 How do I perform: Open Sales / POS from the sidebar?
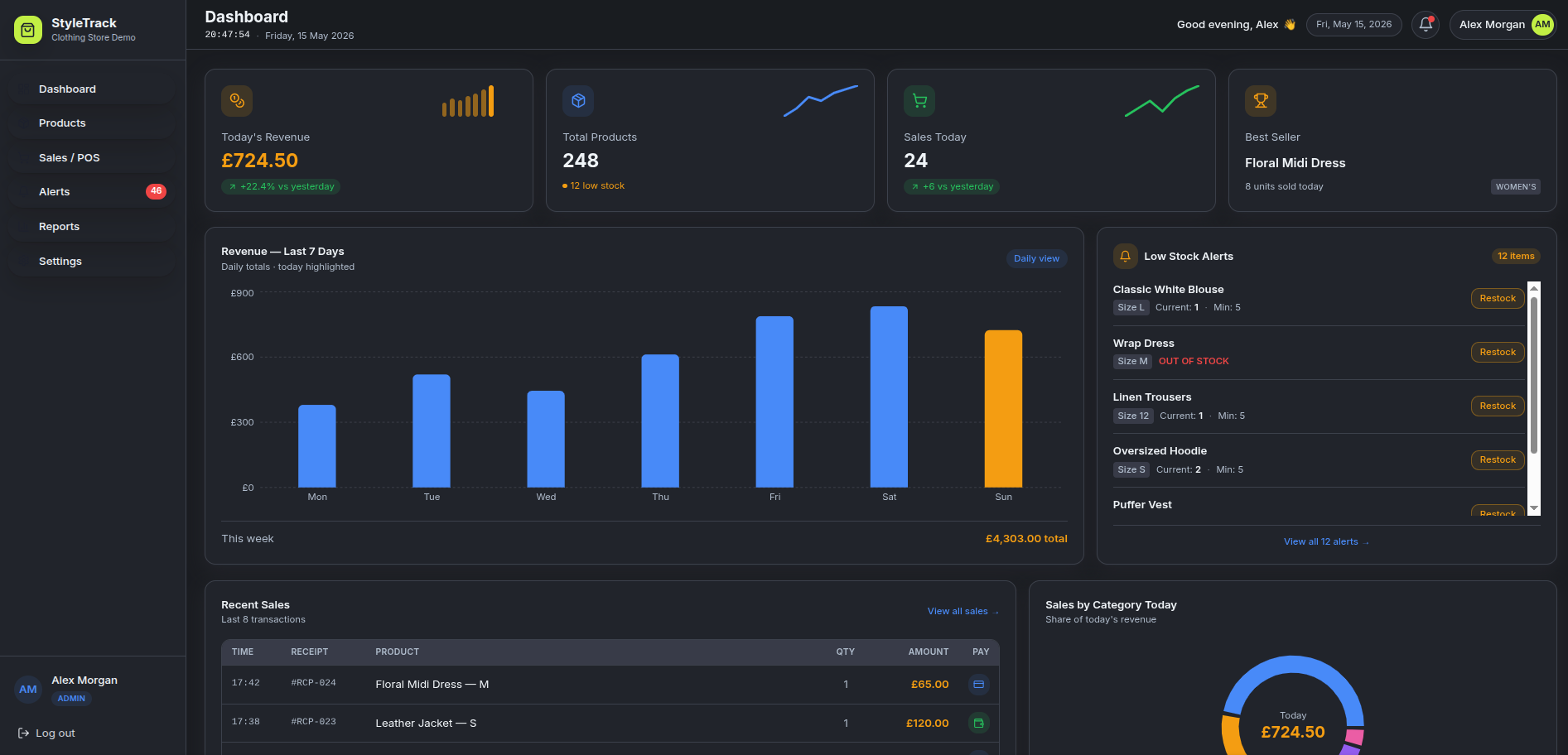coord(92,157)
